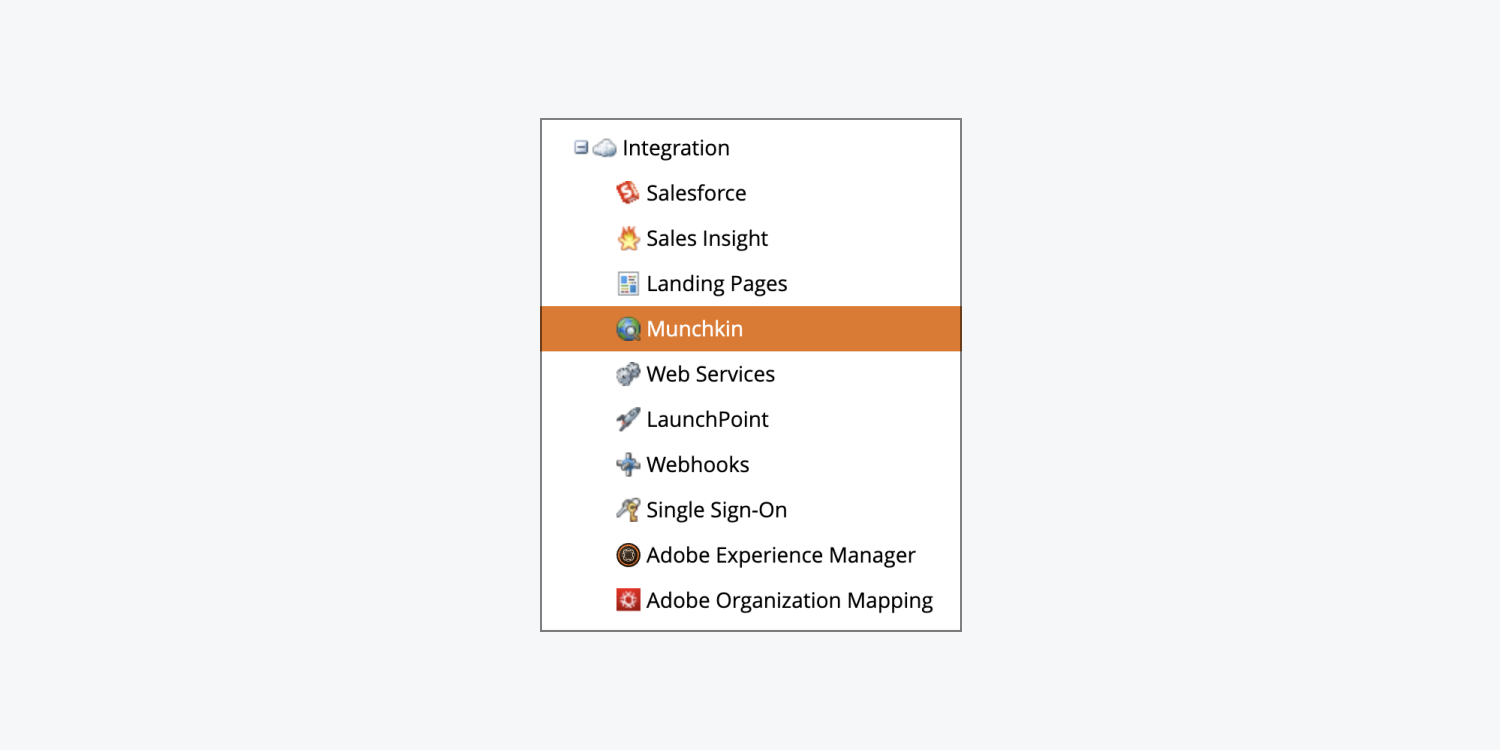The width and height of the screenshot is (1501, 751).
Task: Click the Web Services gears icon
Action: (x=627, y=375)
